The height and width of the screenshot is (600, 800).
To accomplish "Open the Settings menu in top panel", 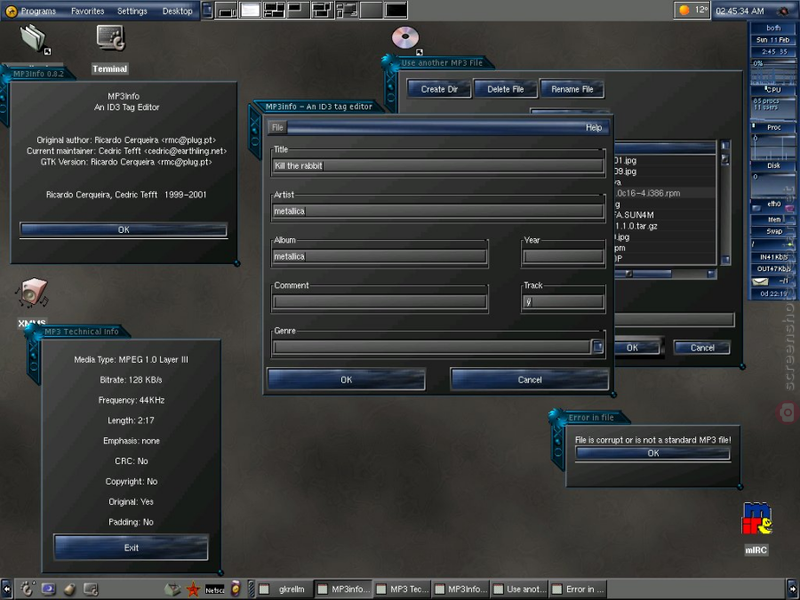I will click(132, 11).
